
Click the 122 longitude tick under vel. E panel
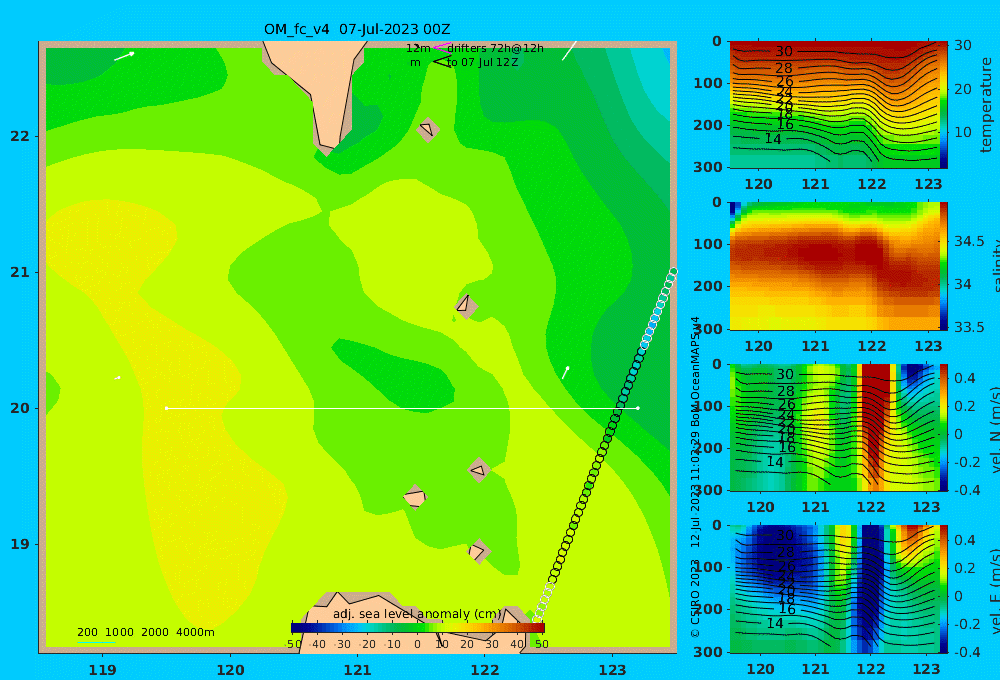(x=871, y=669)
